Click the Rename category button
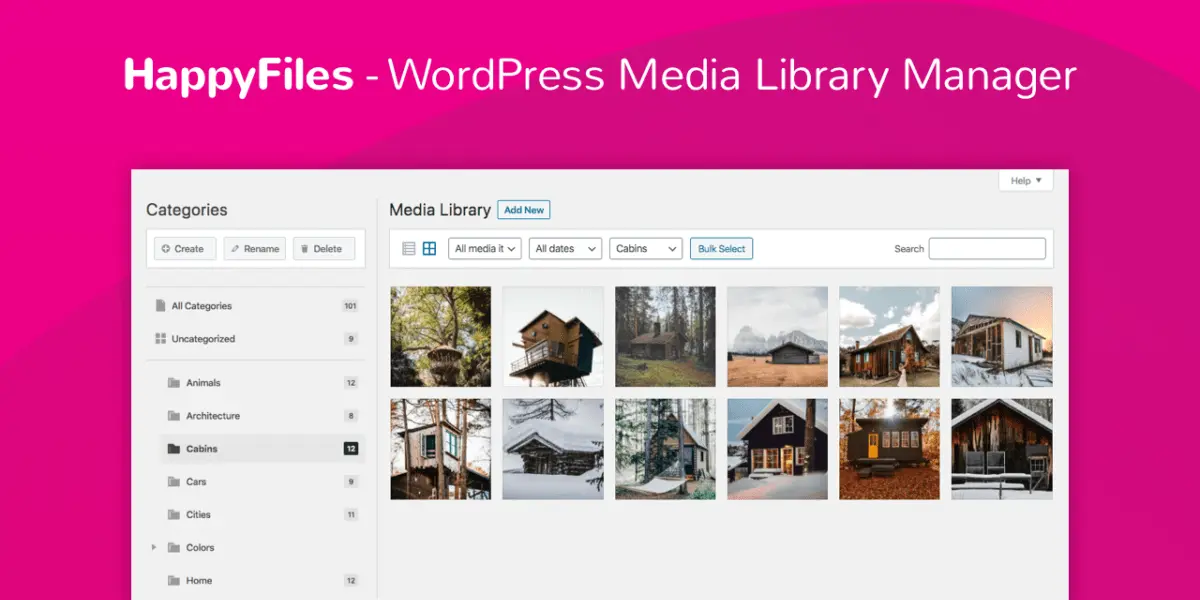 click(x=255, y=249)
